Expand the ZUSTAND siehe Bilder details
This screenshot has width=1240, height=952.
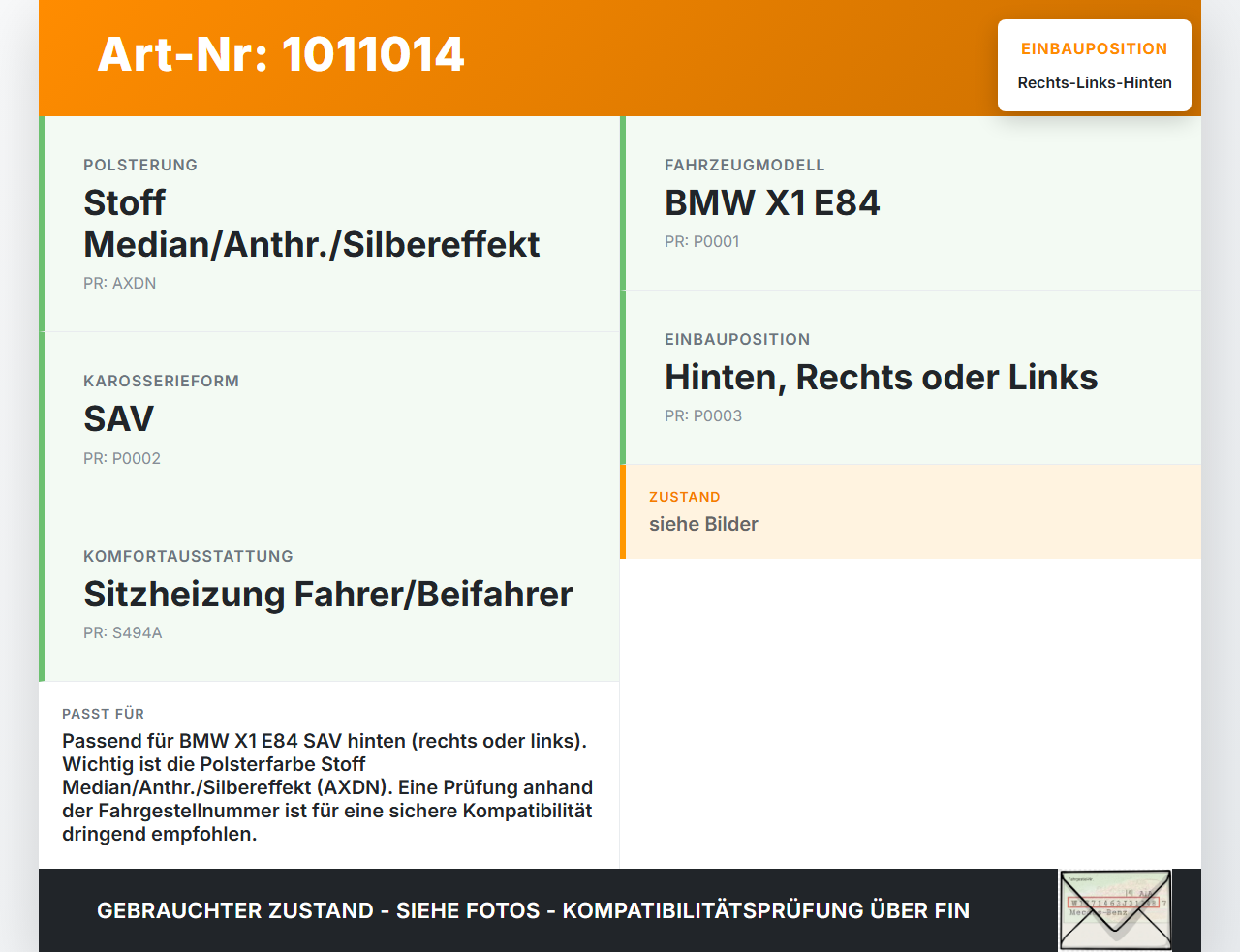pos(703,524)
